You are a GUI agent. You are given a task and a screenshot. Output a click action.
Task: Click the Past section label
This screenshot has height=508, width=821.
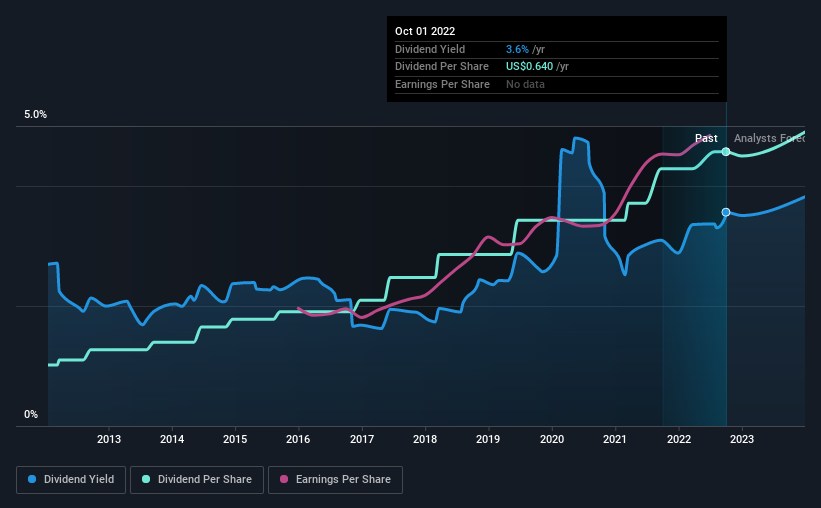(x=706, y=138)
